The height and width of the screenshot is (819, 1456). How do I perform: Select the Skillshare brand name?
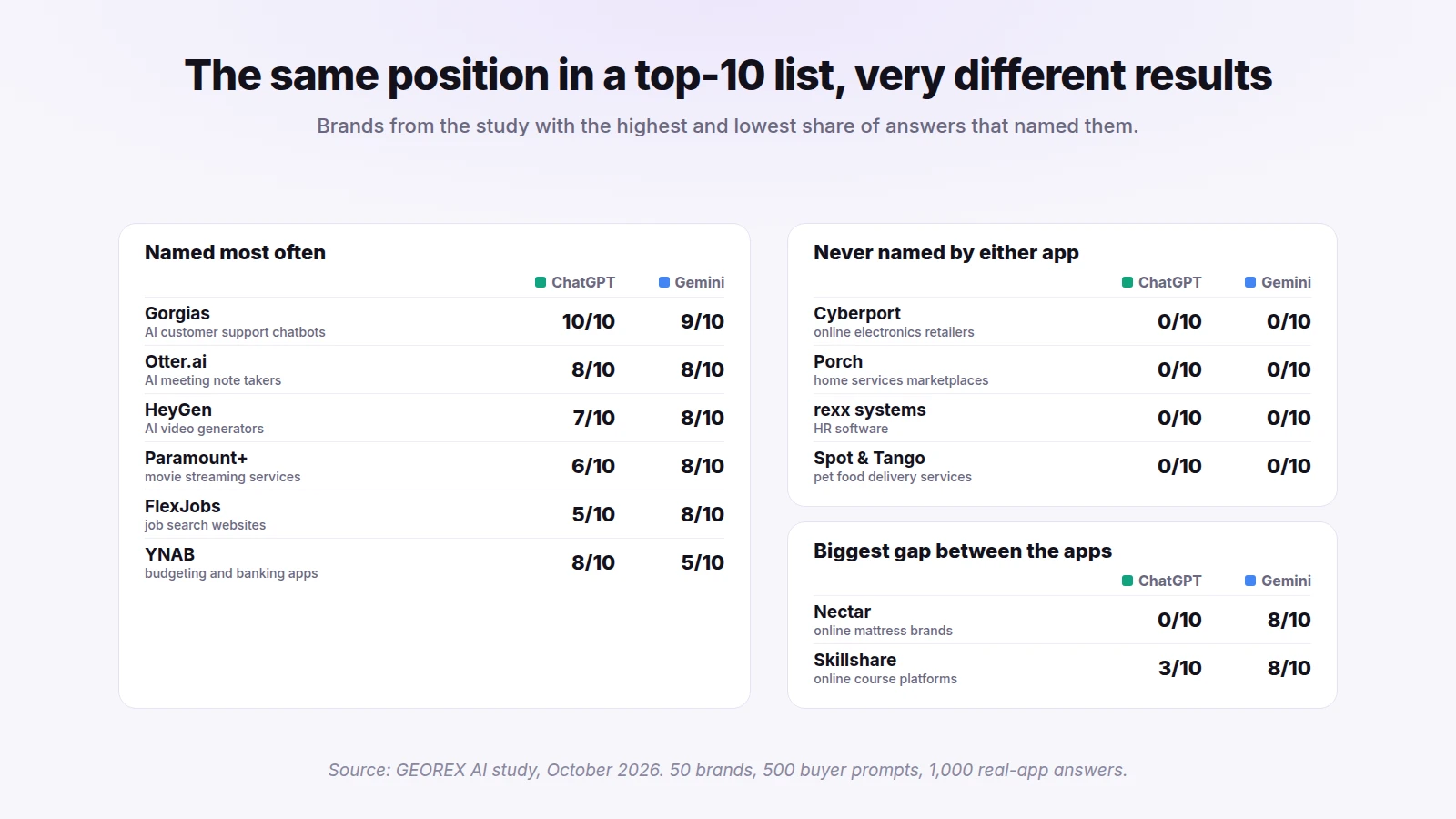(x=855, y=660)
